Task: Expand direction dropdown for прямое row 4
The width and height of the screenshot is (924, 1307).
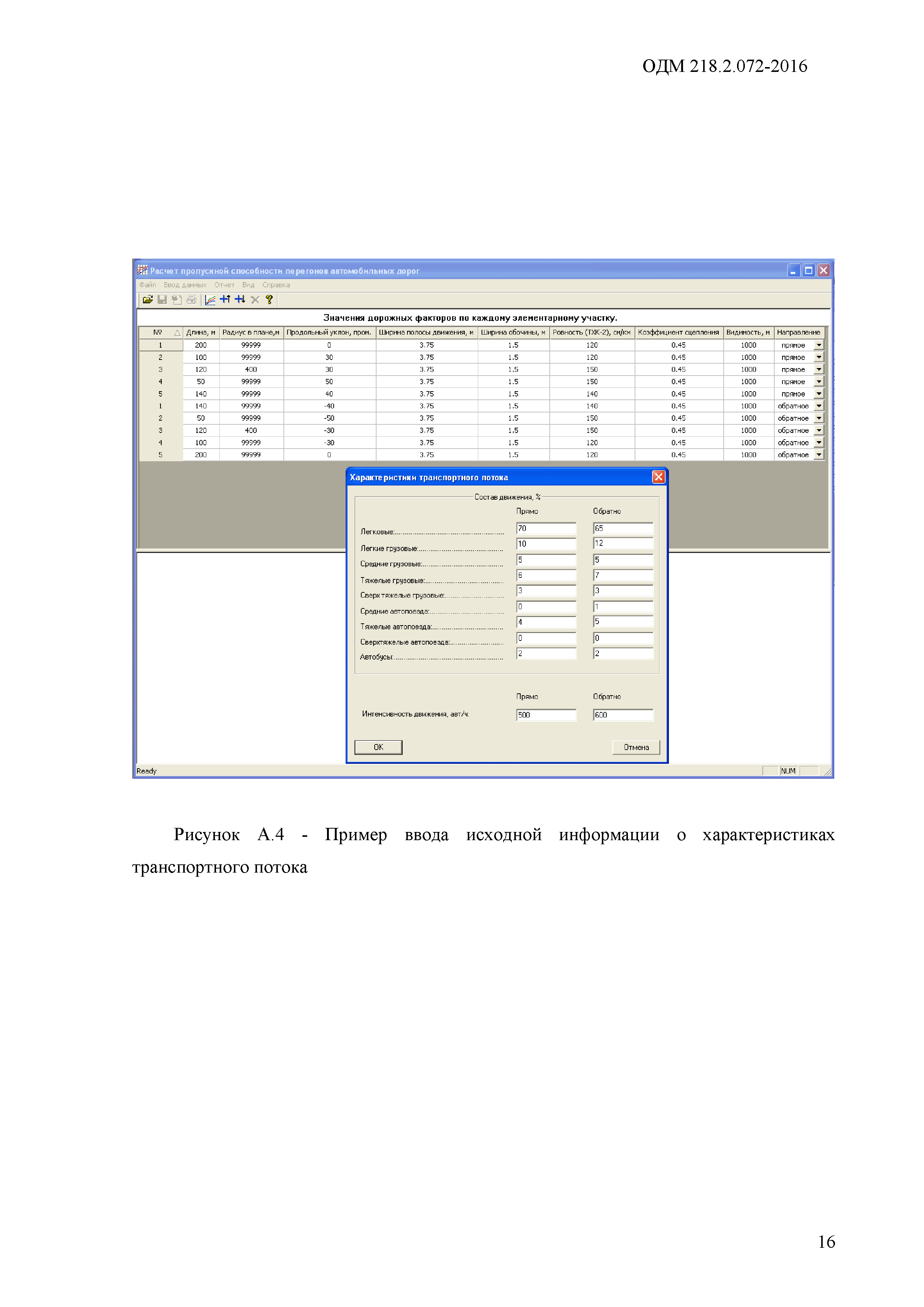Action: pos(819,382)
